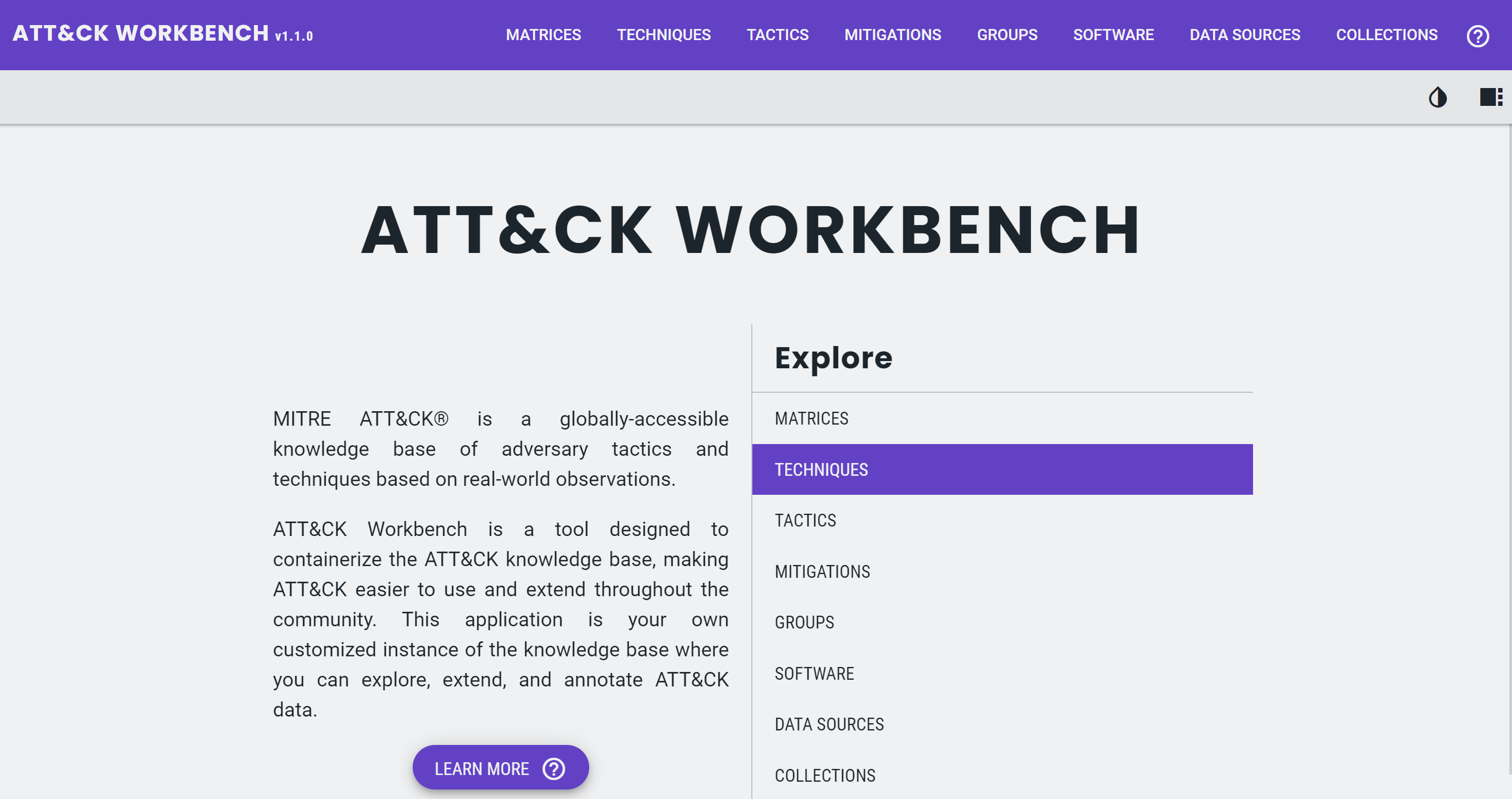The width and height of the screenshot is (1512, 799).
Task: Open Matrices in top navigation
Action: click(543, 35)
